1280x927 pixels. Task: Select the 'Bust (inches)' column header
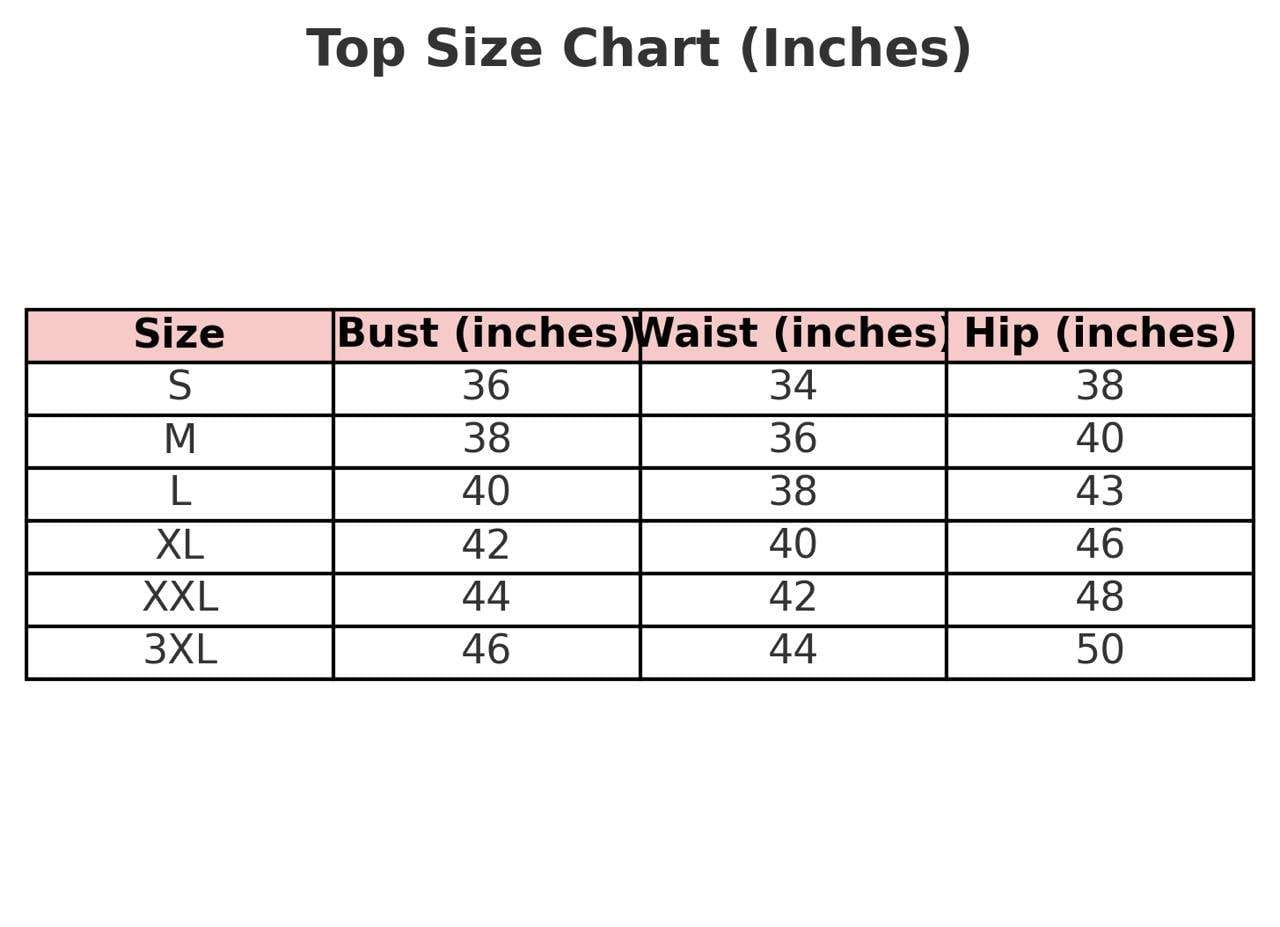pyautogui.click(x=486, y=334)
